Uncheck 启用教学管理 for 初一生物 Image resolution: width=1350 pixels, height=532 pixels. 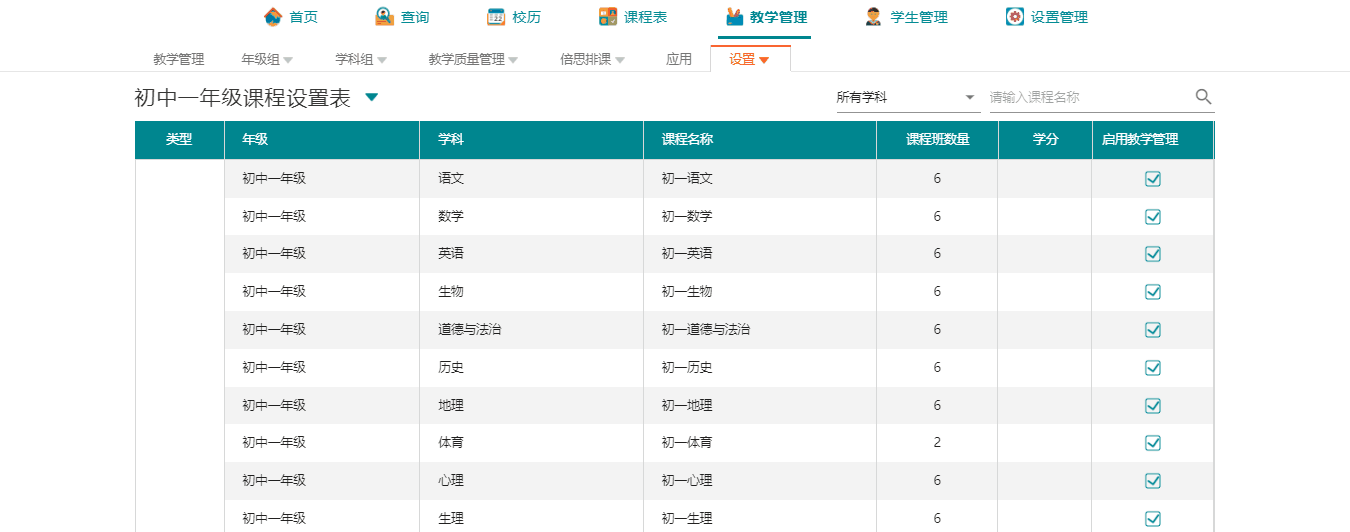point(1152,292)
